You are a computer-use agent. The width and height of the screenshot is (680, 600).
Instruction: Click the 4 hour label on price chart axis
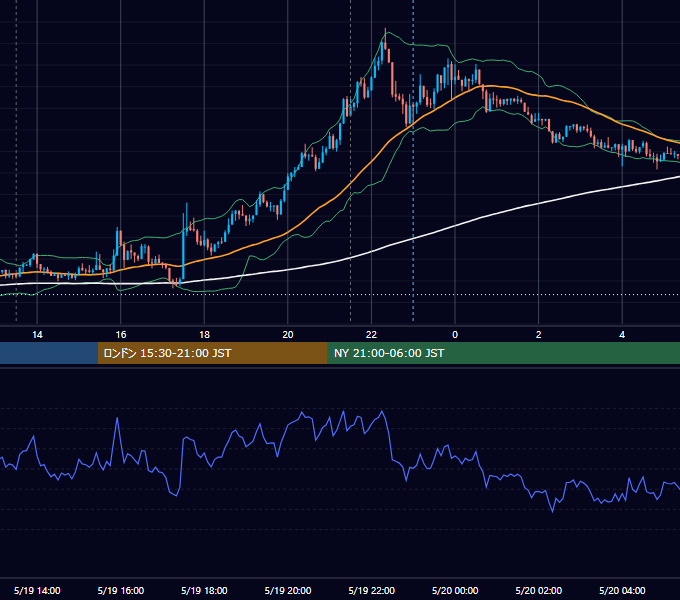(622, 335)
